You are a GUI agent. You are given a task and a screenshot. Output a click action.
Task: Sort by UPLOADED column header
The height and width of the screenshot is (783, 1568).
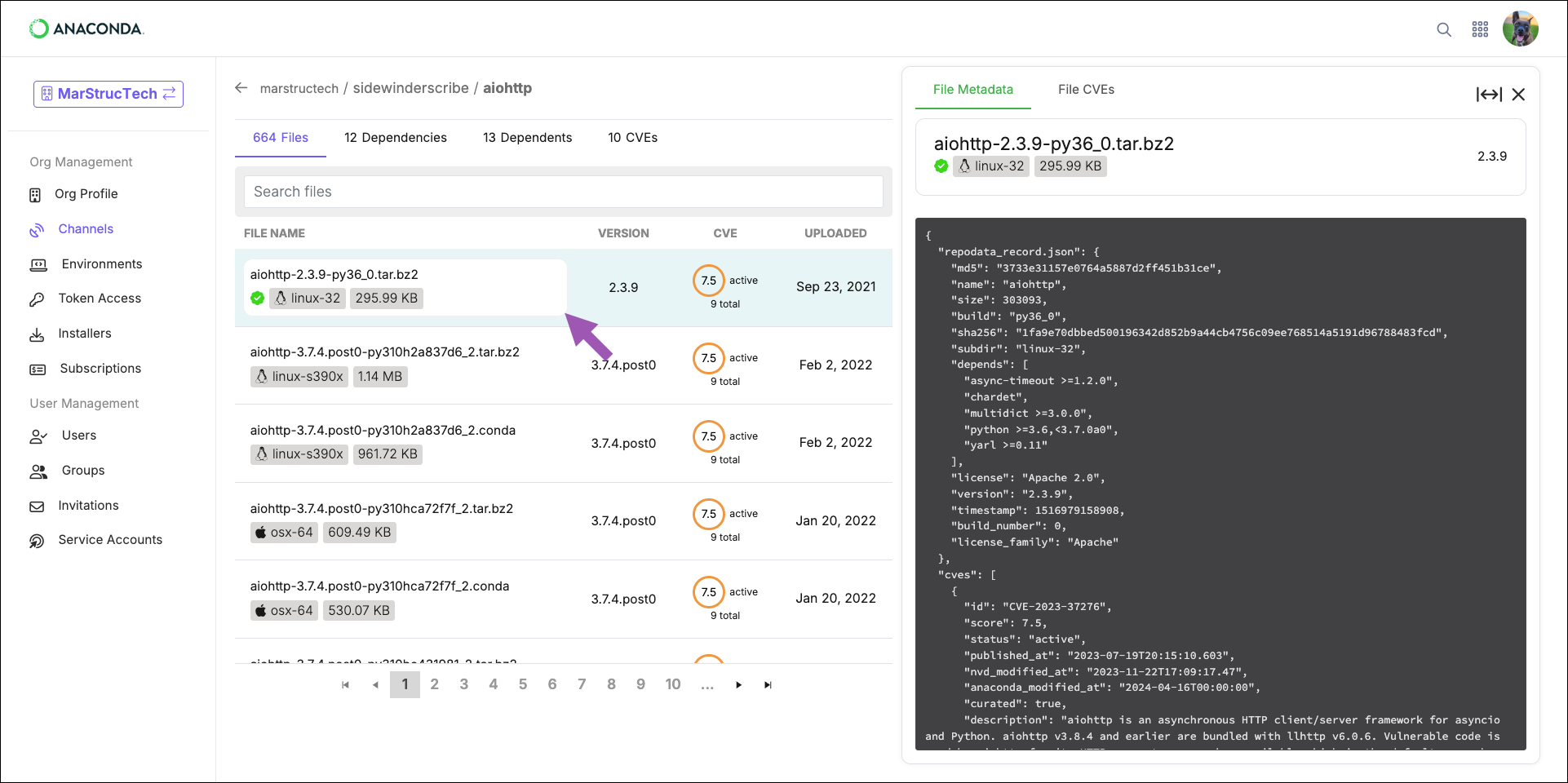(x=835, y=233)
